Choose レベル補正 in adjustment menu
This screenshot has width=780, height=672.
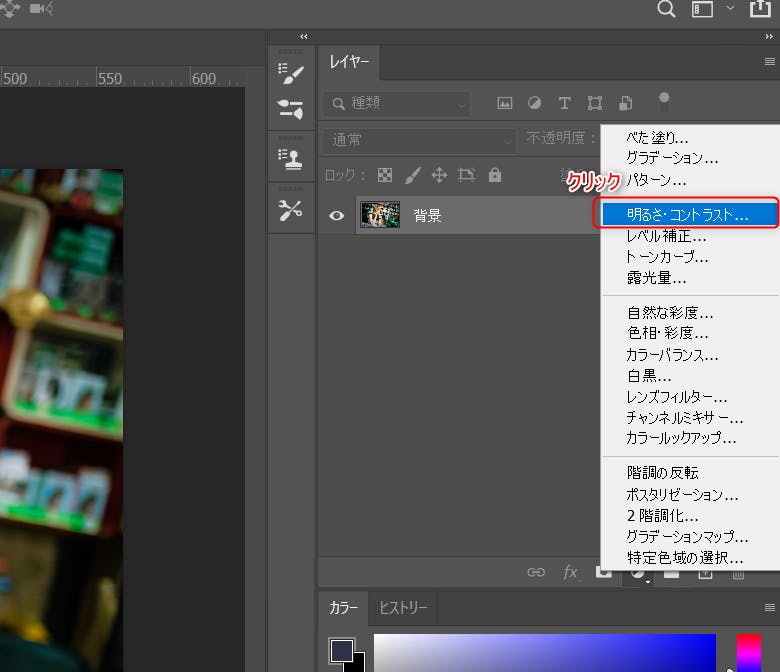pyautogui.click(x=666, y=236)
